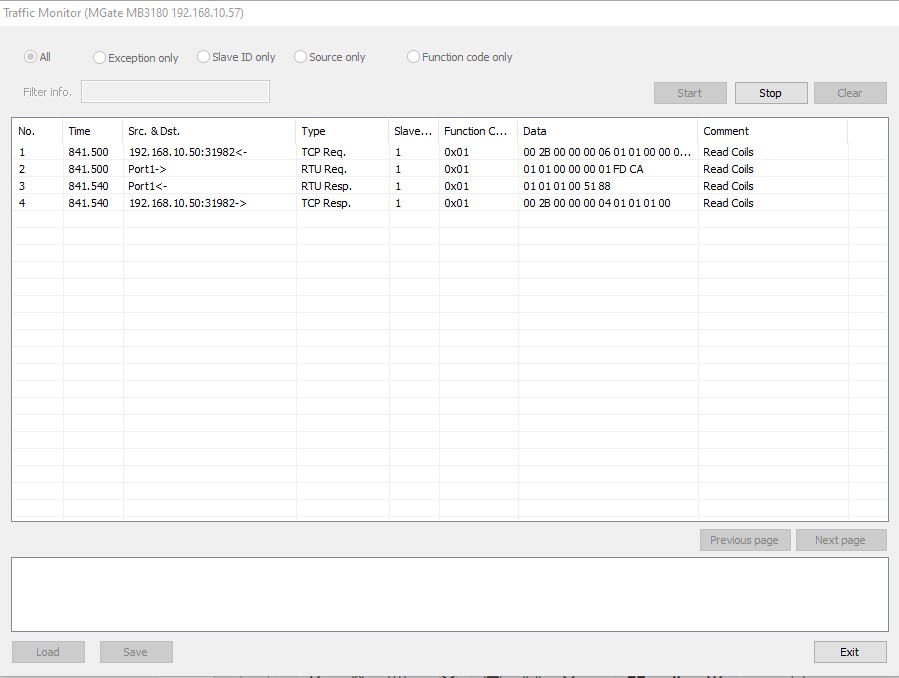Sort by the No. column header

point(37,131)
